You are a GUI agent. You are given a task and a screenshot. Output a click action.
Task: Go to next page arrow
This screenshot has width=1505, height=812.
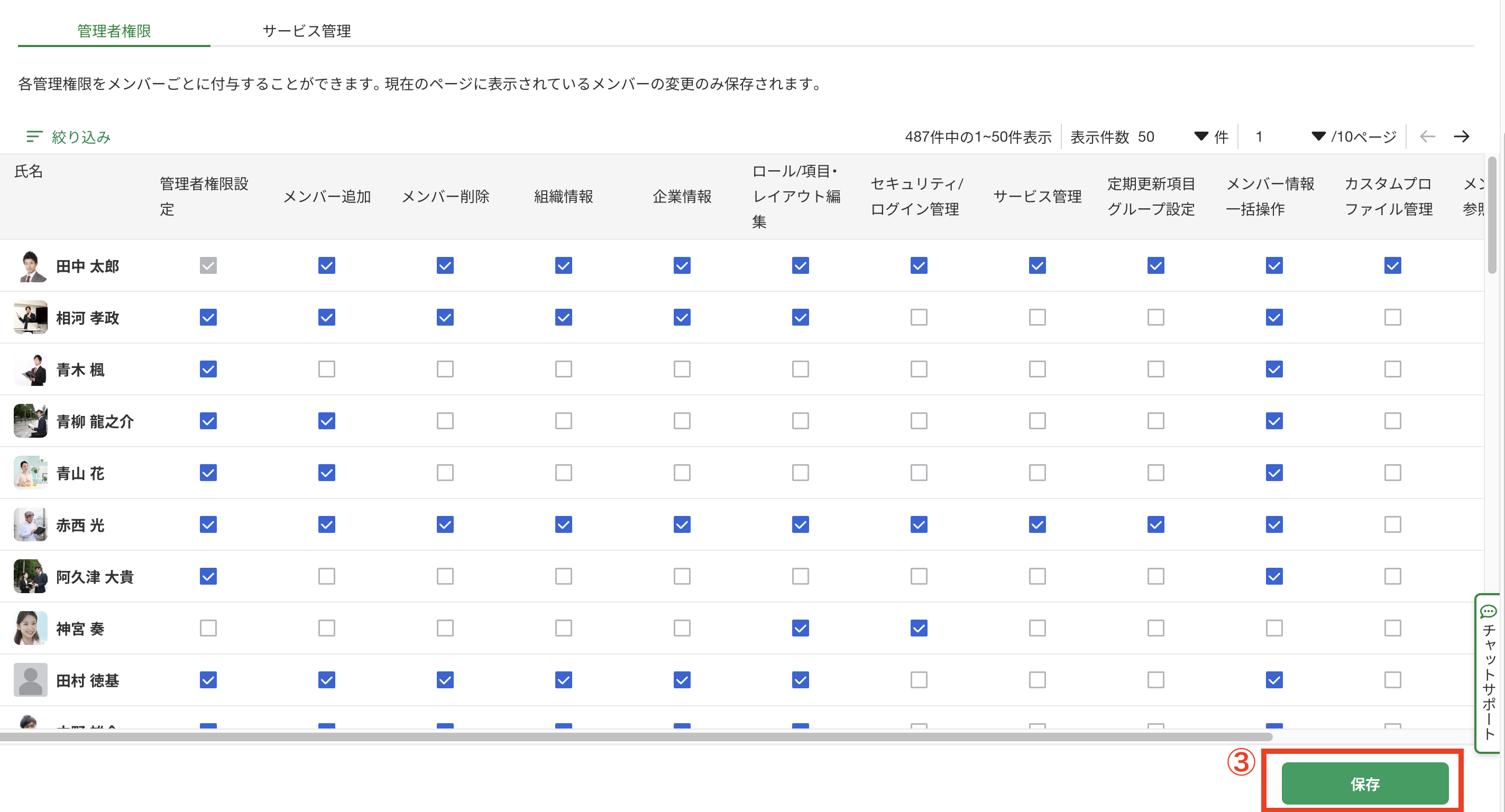(x=1461, y=136)
